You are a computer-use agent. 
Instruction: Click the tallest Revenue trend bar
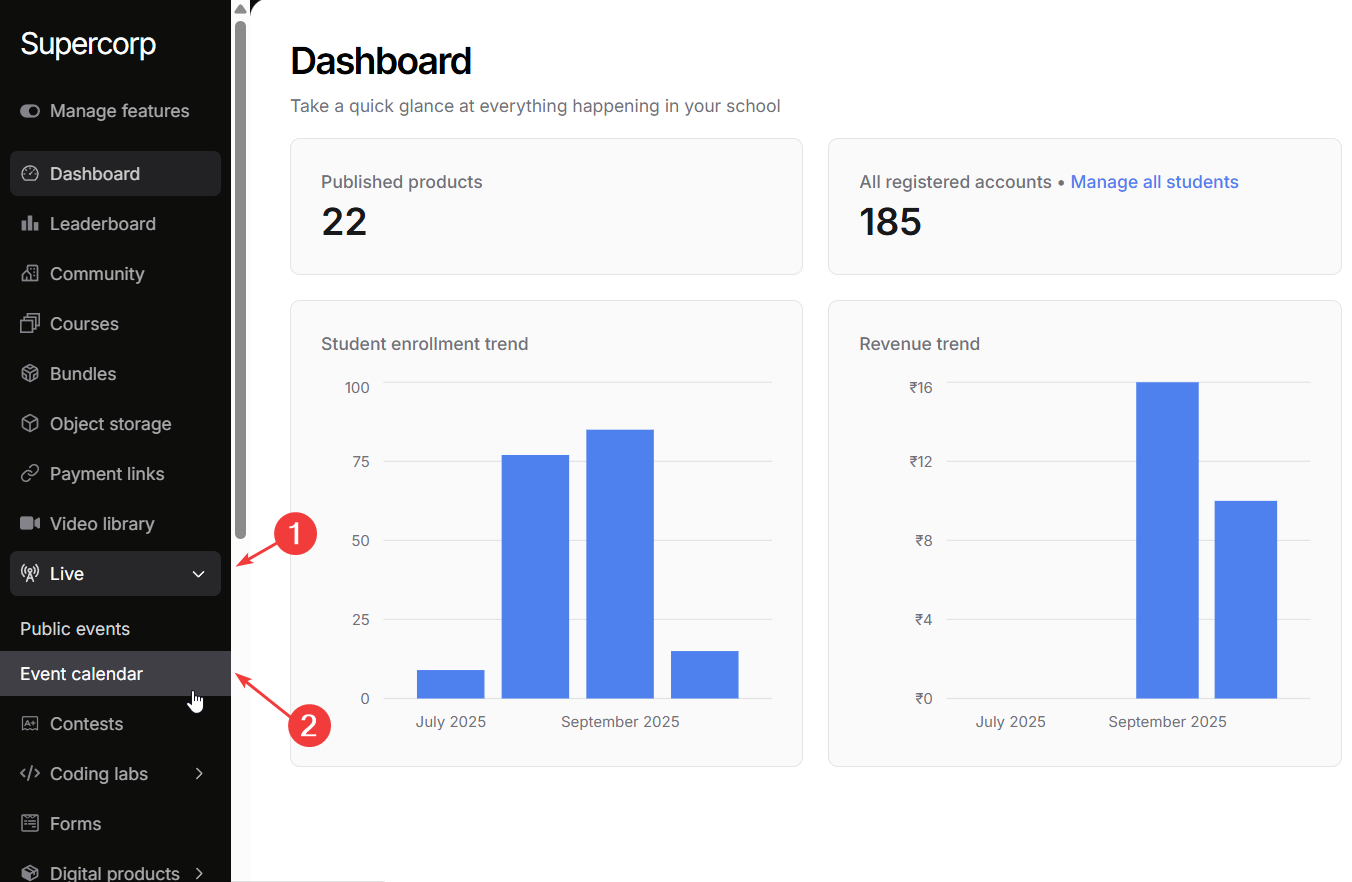1167,540
